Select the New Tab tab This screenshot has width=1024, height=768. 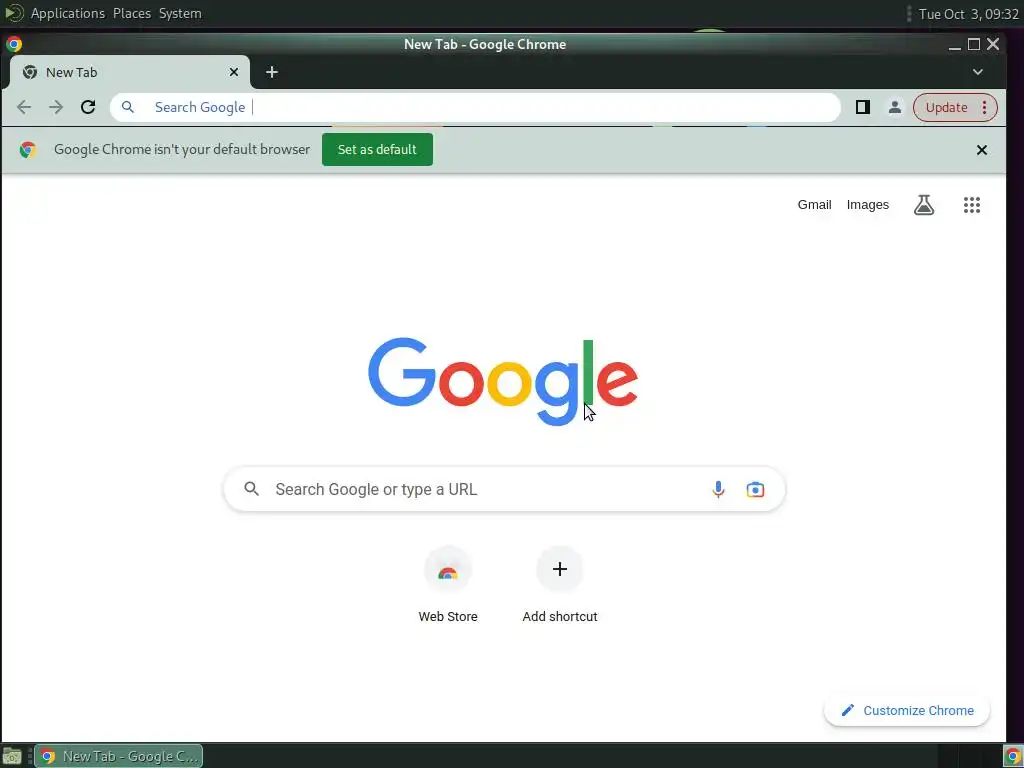[129, 72]
